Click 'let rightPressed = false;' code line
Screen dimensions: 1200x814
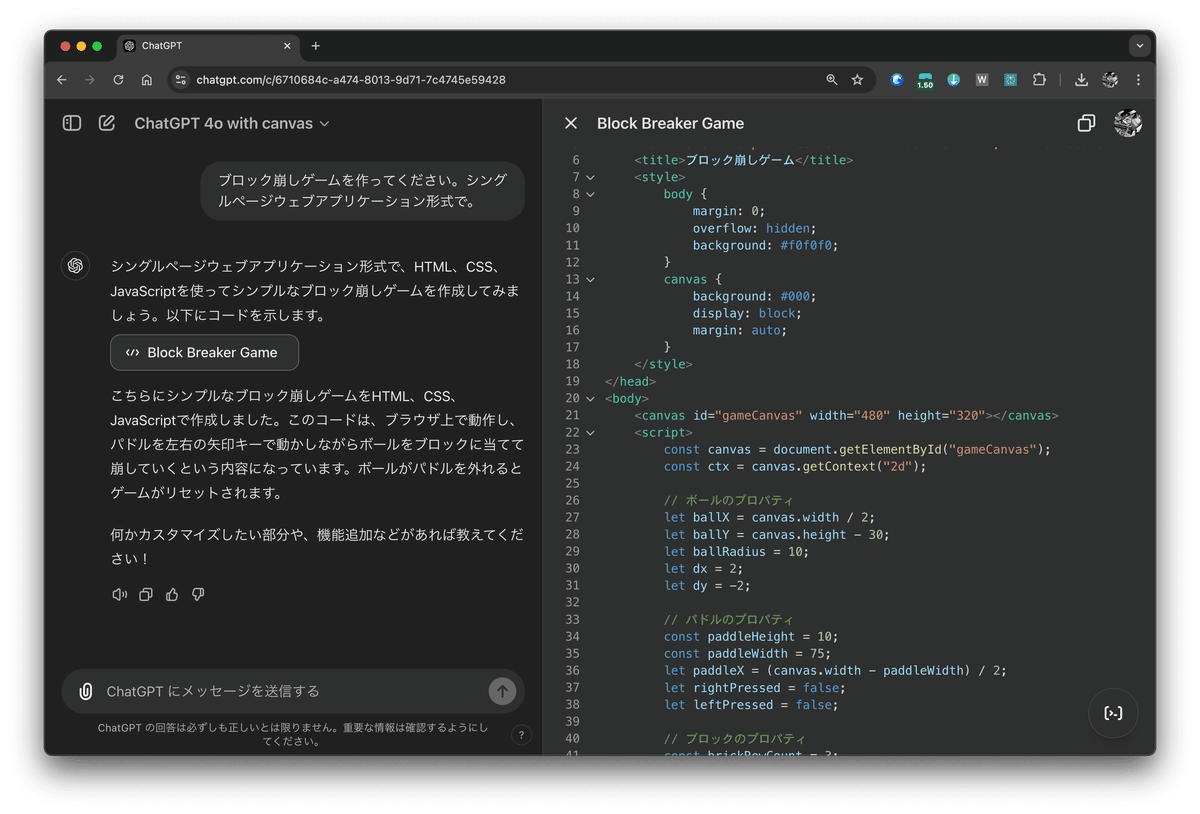click(x=754, y=687)
